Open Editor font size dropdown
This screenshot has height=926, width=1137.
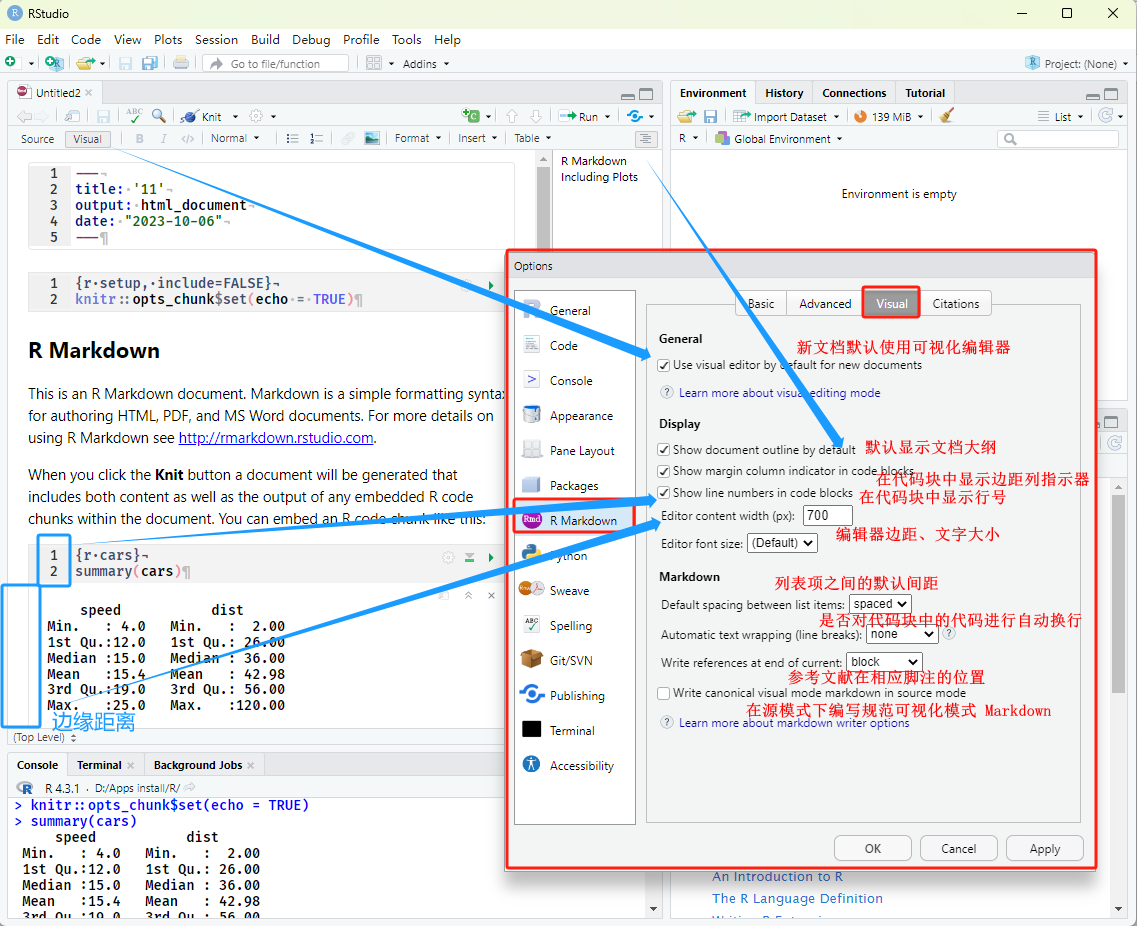coord(782,542)
